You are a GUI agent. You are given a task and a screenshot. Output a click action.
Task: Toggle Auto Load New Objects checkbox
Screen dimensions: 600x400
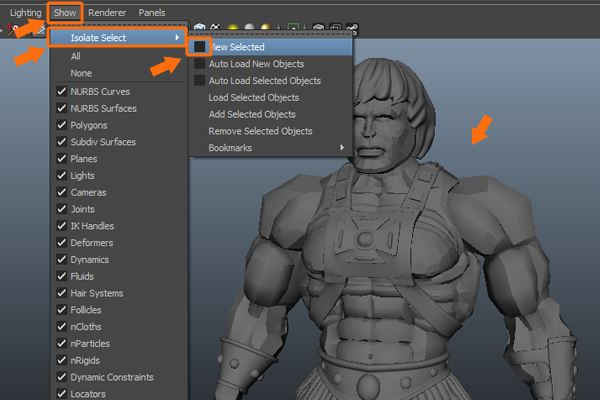click(x=200, y=63)
